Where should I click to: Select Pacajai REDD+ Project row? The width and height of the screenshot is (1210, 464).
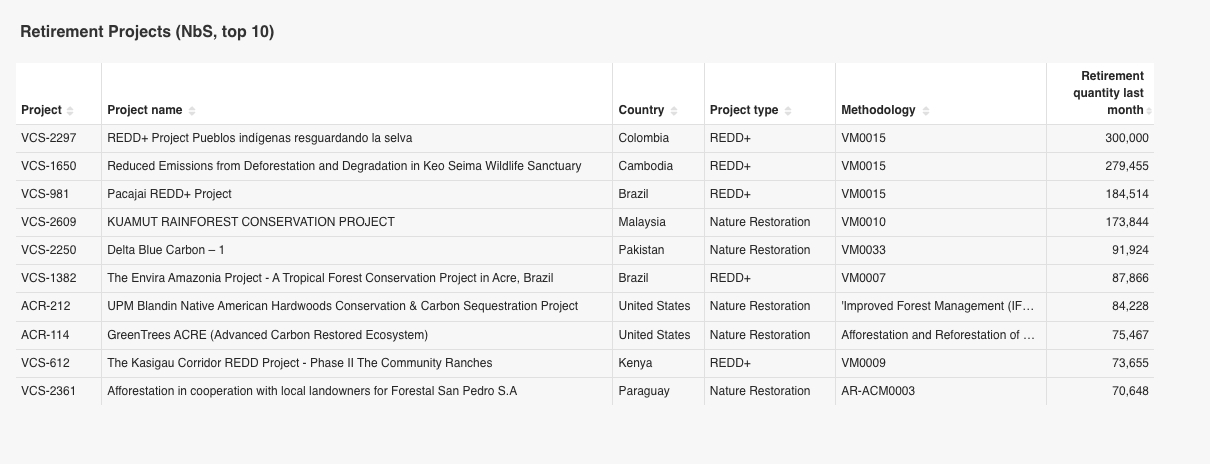coord(169,194)
